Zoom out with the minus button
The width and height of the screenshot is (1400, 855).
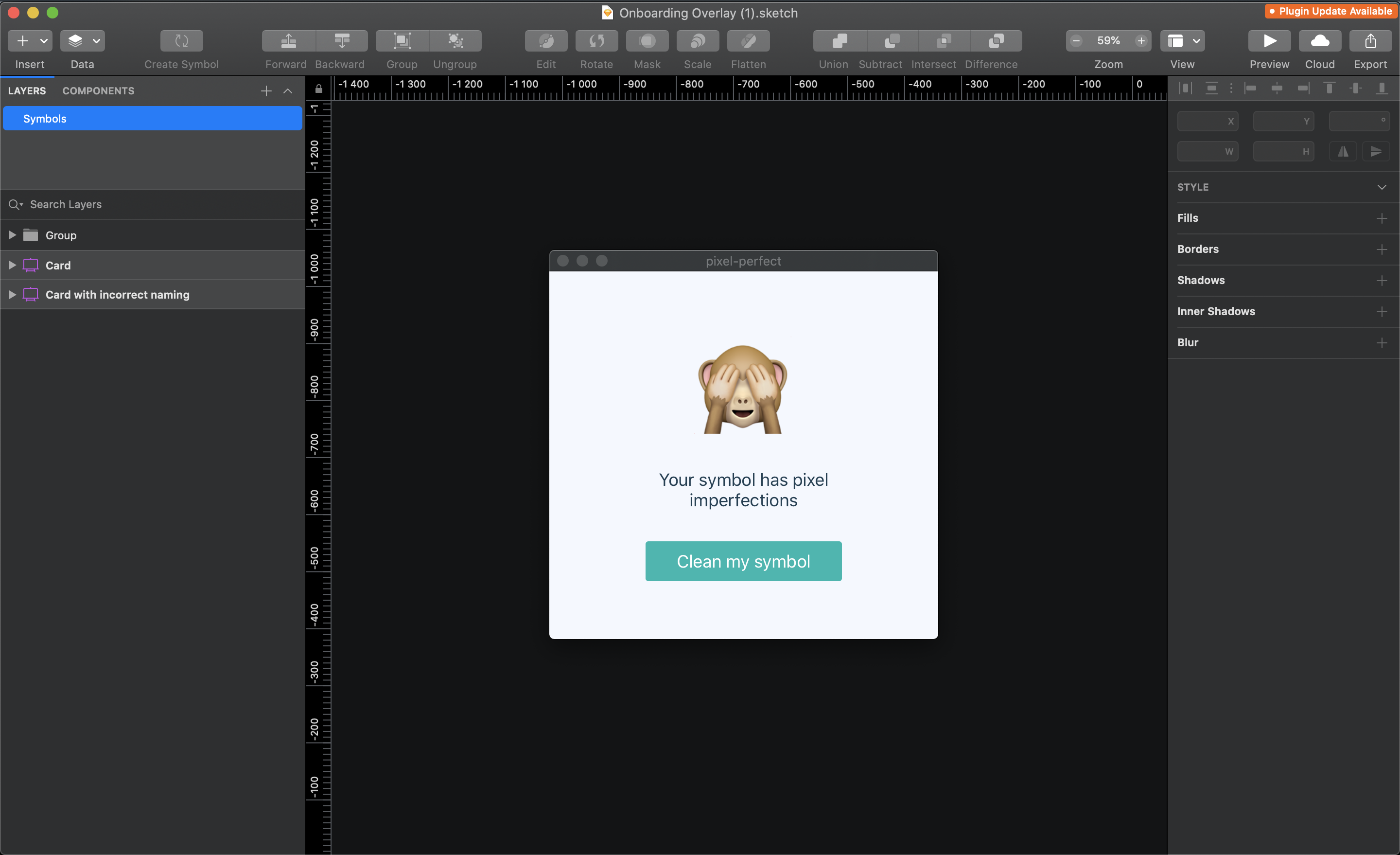coord(1076,40)
